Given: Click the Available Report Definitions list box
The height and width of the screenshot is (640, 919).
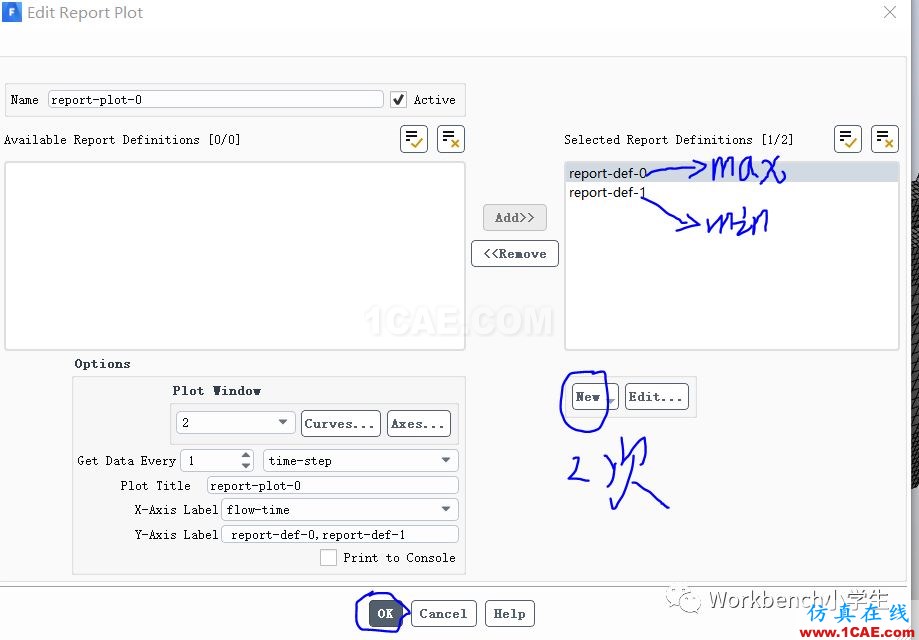Looking at the screenshot, I should click(235, 256).
